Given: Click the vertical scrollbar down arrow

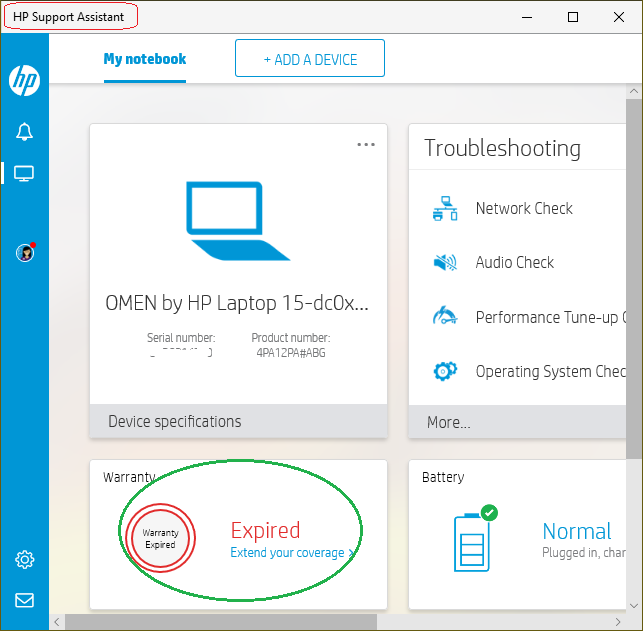Looking at the screenshot, I should [634, 606].
